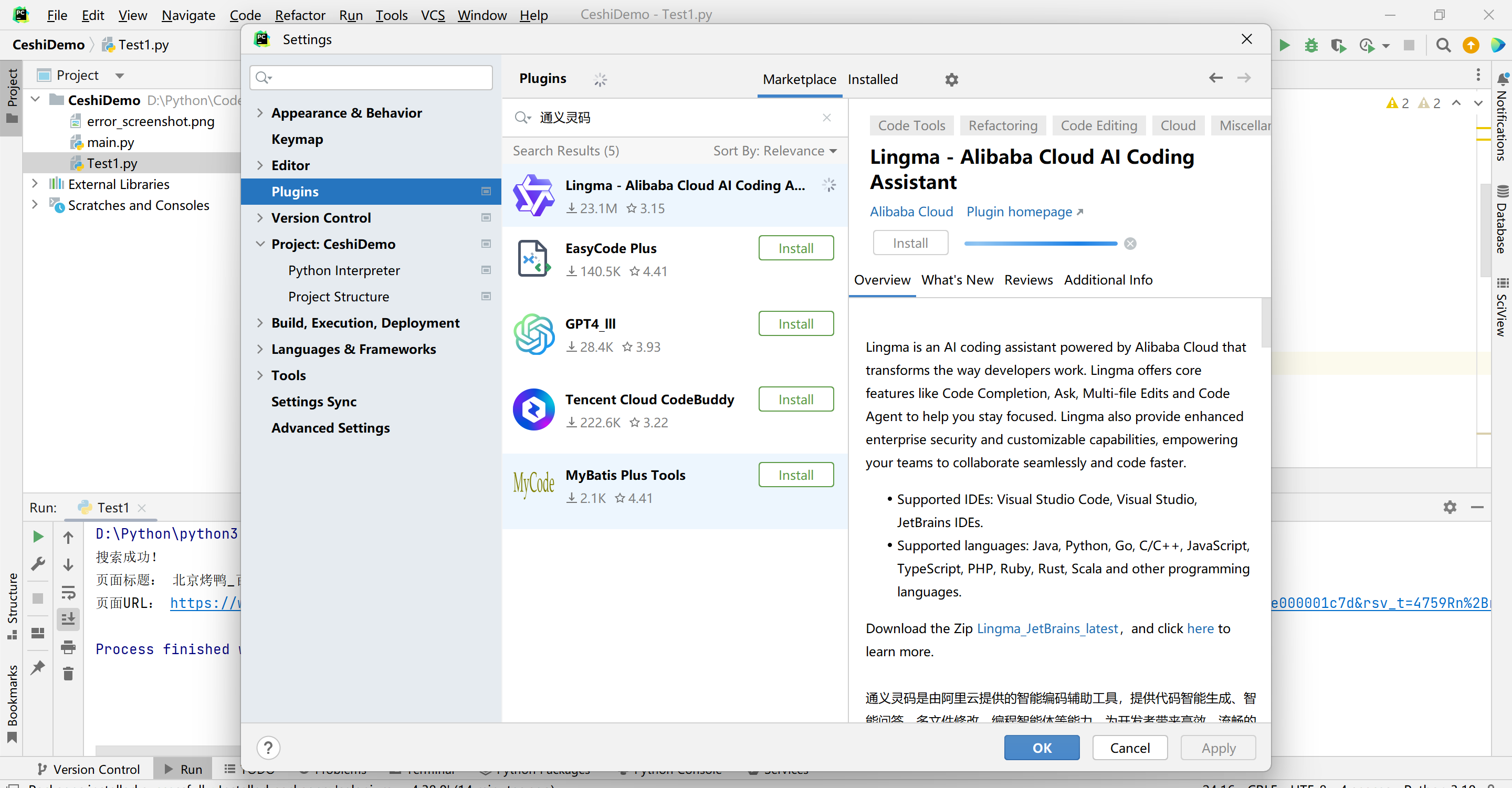Viewport: 1512px width, 788px height.
Task: Move up the stack trace in Run panel
Action: point(68,537)
